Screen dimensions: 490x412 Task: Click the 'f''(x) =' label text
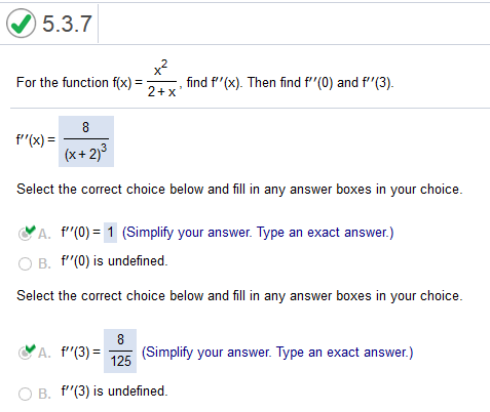coord(36,140)
